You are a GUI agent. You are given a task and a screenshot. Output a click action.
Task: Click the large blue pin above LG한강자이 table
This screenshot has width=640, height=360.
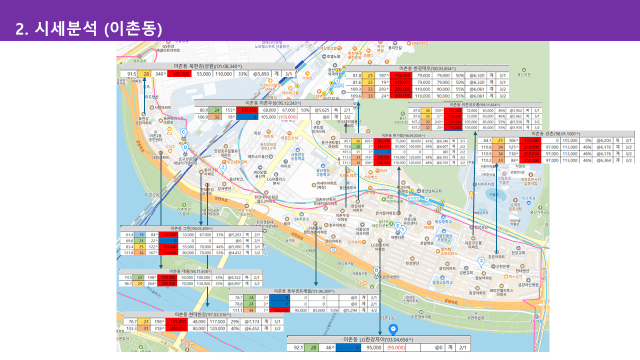[393, 329]
